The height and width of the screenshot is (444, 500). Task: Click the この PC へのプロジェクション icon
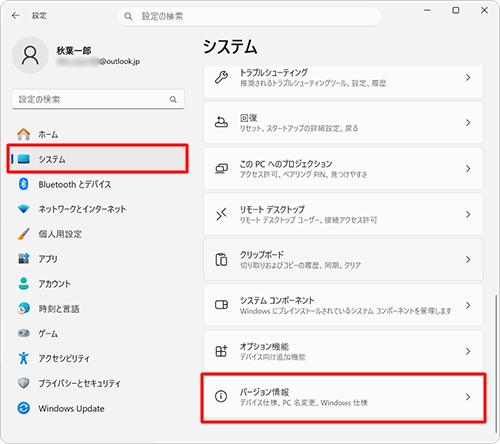221,168
